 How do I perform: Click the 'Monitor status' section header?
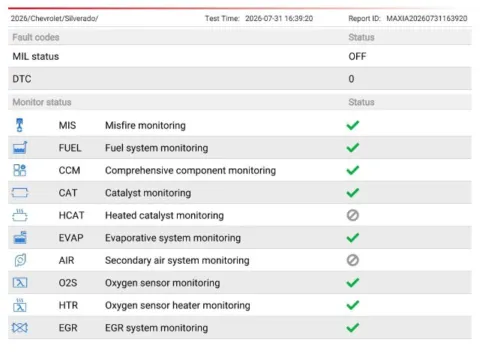coord(42,102)
